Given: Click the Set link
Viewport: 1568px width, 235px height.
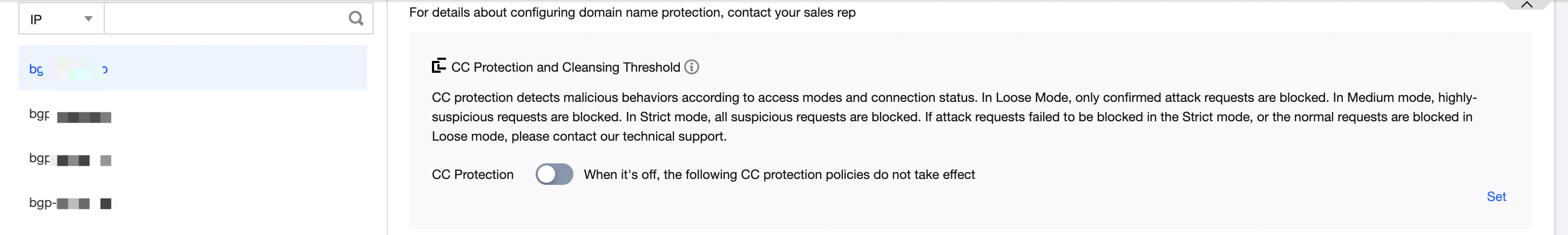Looking at the screenshot, I should pos(1496,196).
